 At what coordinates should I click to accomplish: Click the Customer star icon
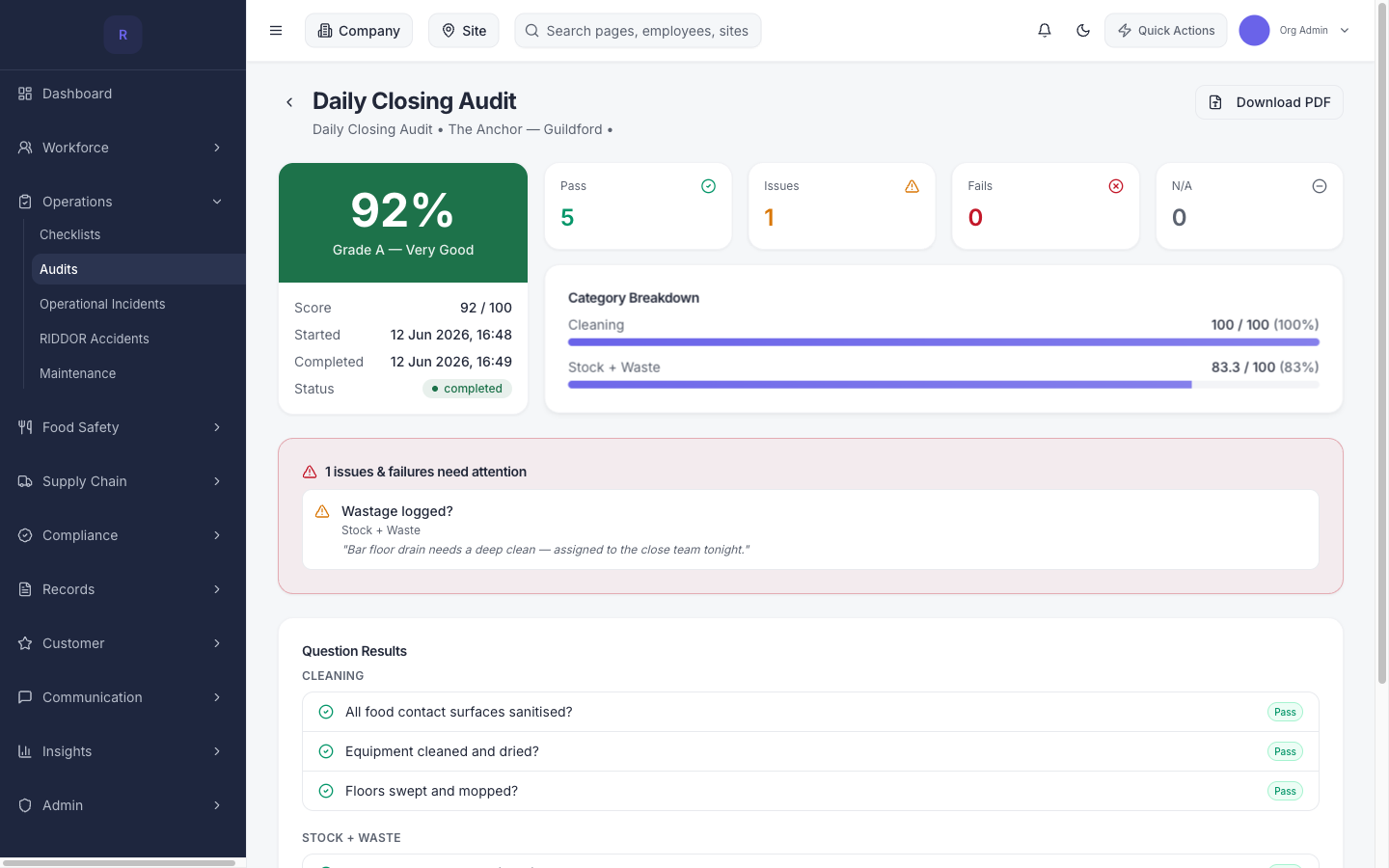tap(25, 643)
